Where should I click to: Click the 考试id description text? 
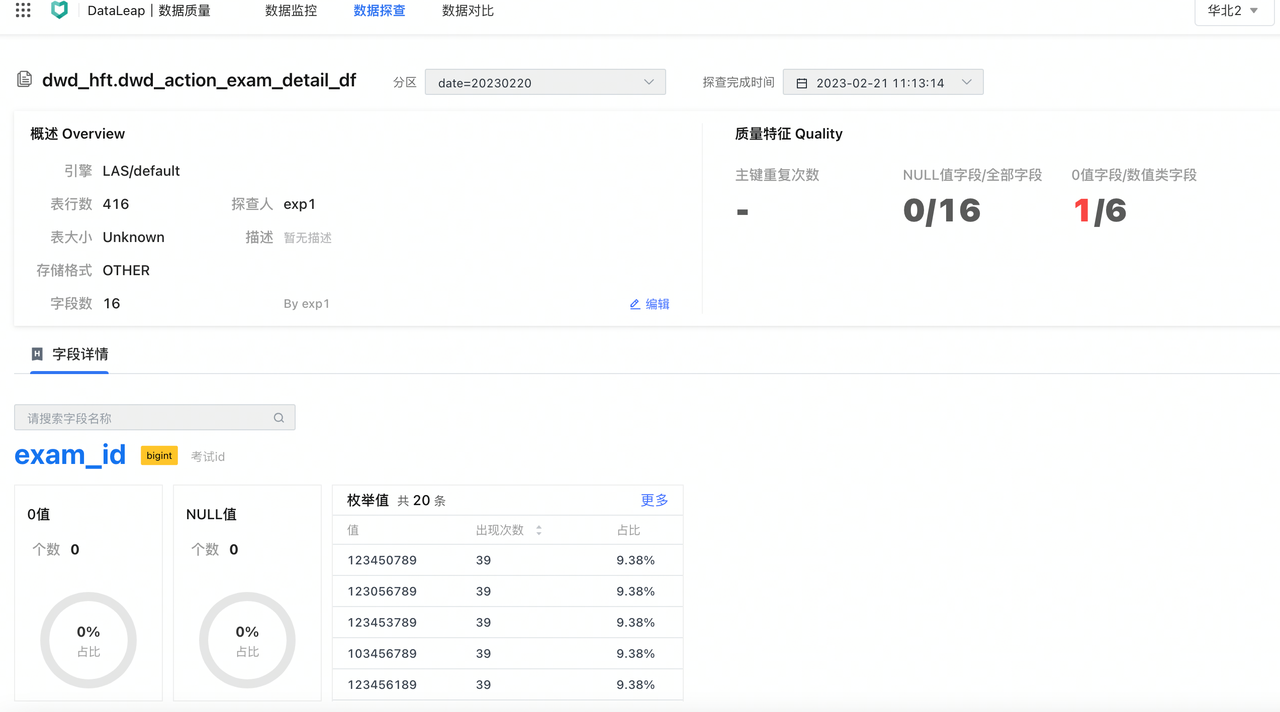208,457
